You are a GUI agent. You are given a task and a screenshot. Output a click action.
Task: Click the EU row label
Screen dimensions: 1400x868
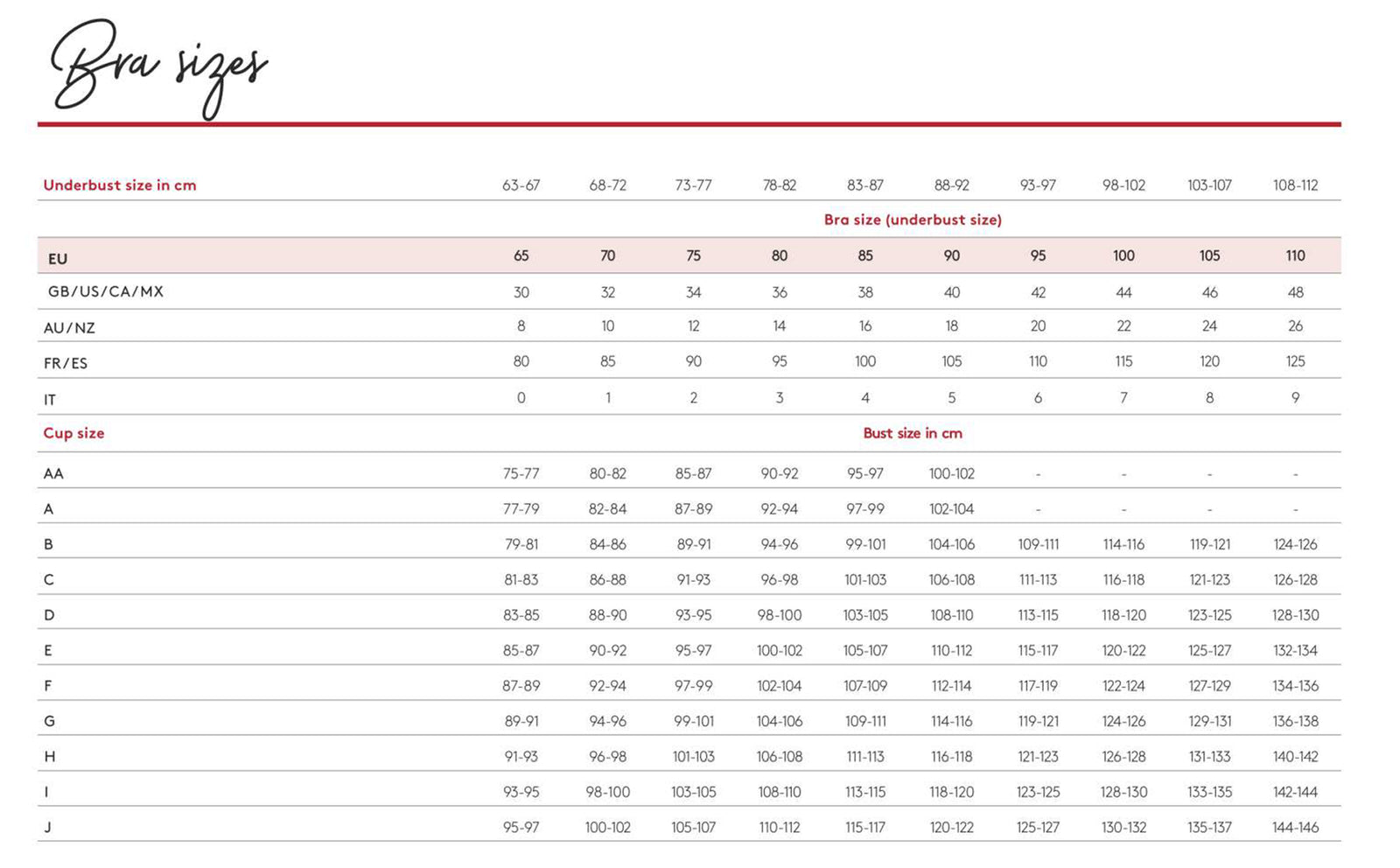point(58,259)
